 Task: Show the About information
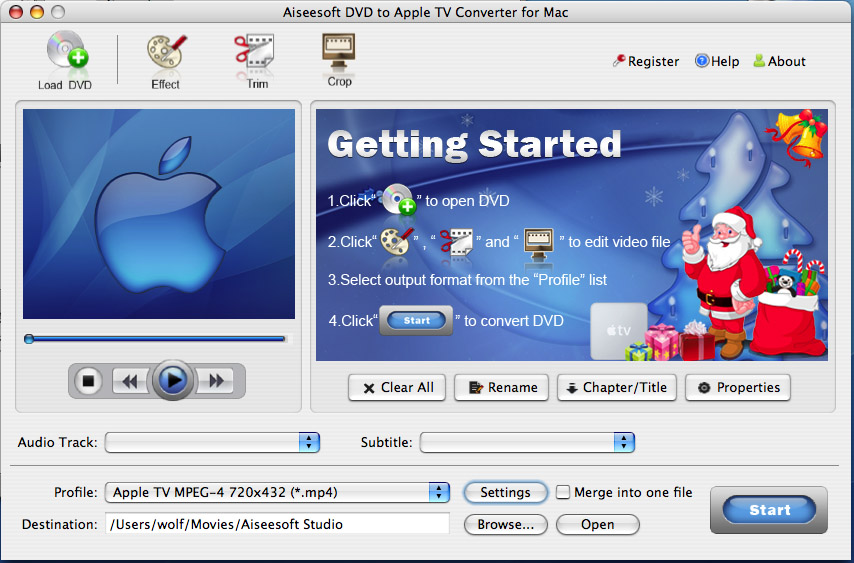coord(779,61)
